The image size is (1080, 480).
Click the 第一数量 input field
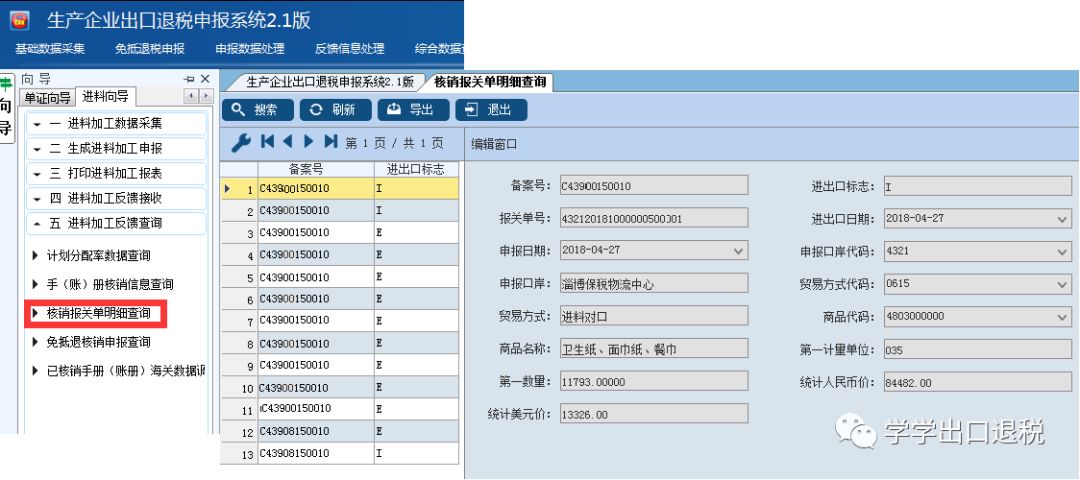tap(654, 382)
